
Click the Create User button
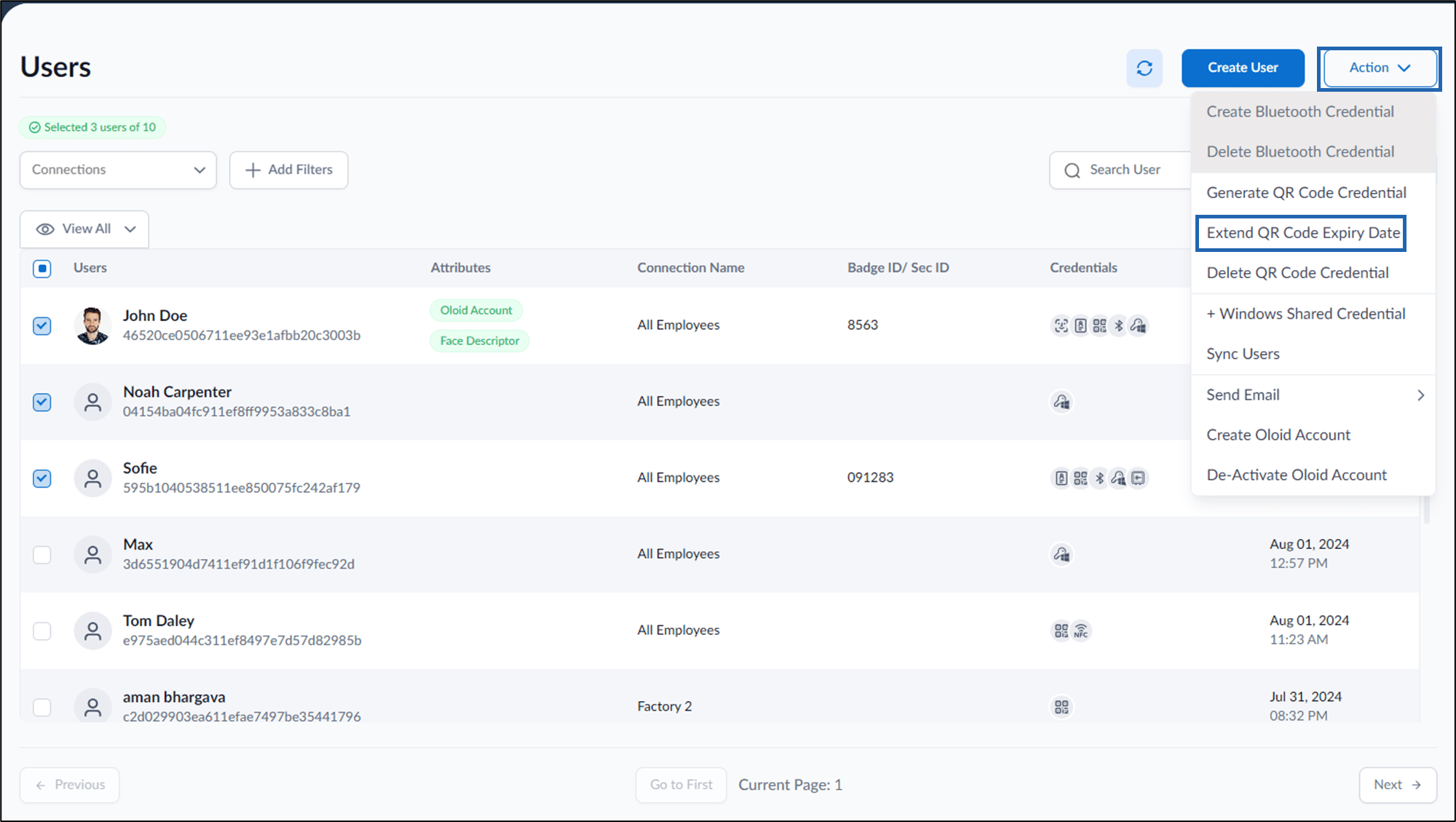point(1243,68)
